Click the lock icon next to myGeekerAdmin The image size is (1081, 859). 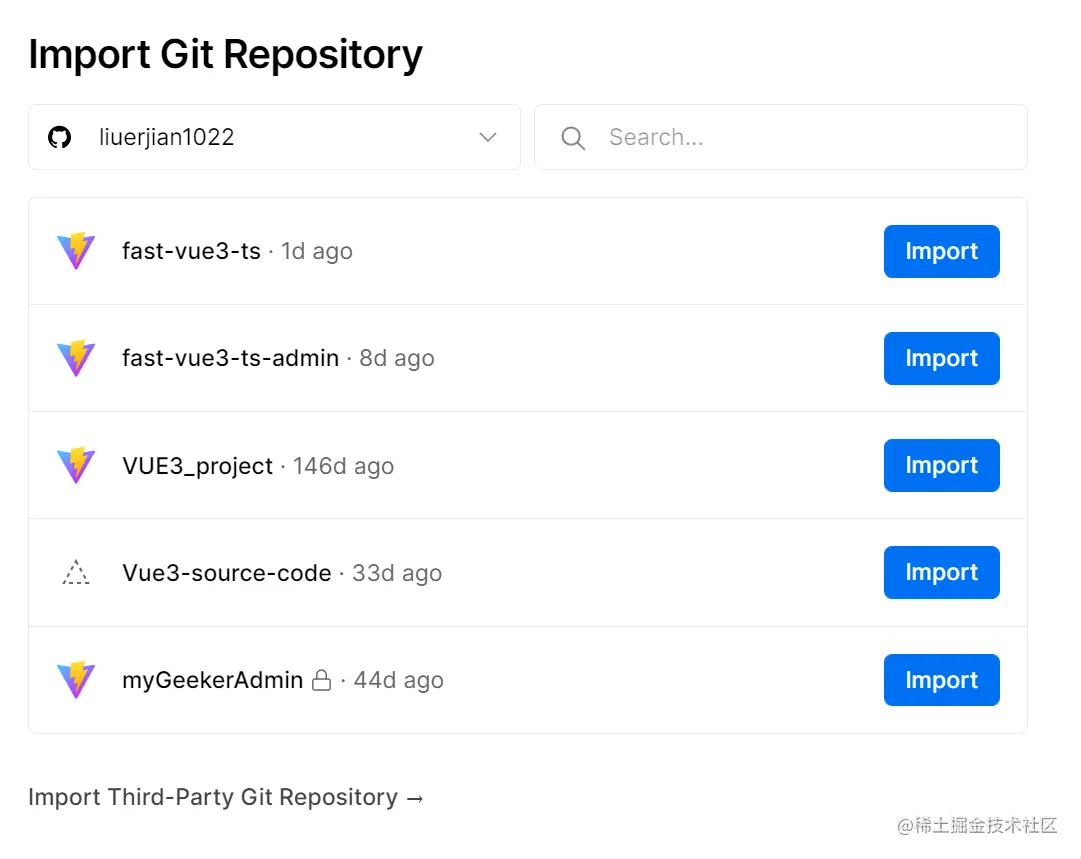(x=321, y=681)
